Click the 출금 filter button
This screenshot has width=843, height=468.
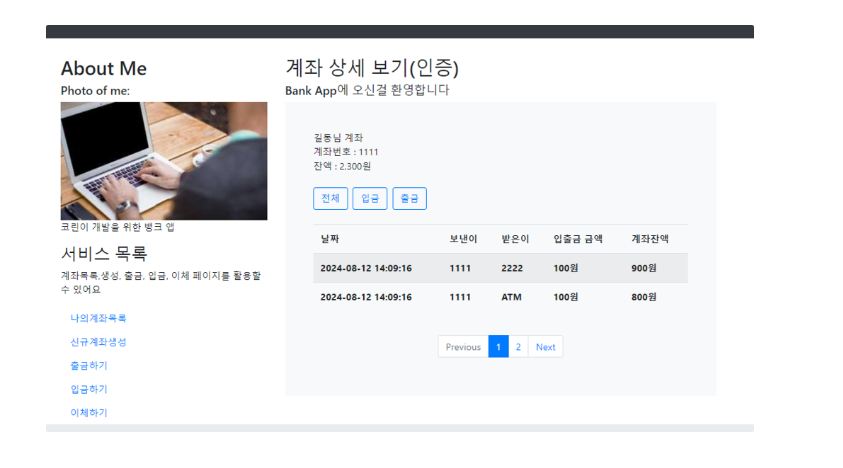(409, 198)
